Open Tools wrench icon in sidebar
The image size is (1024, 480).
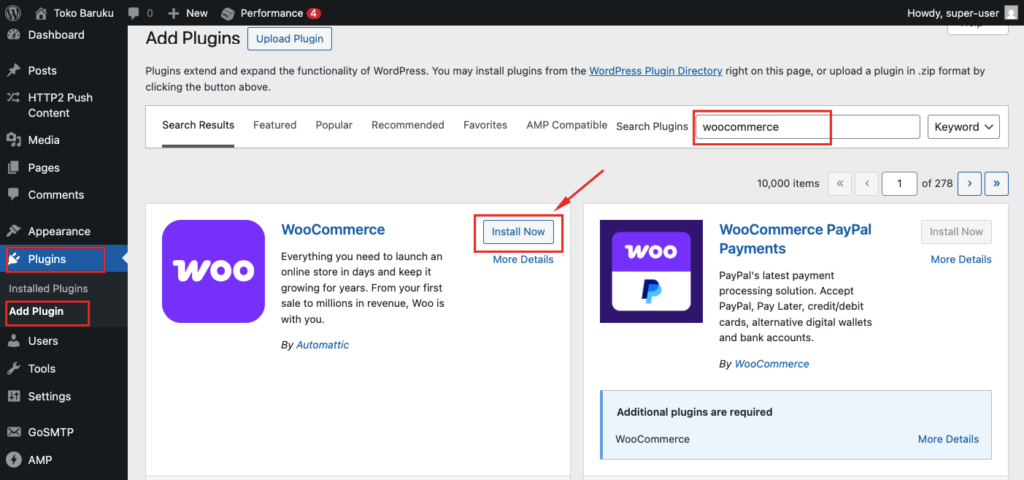pos(13,368)
